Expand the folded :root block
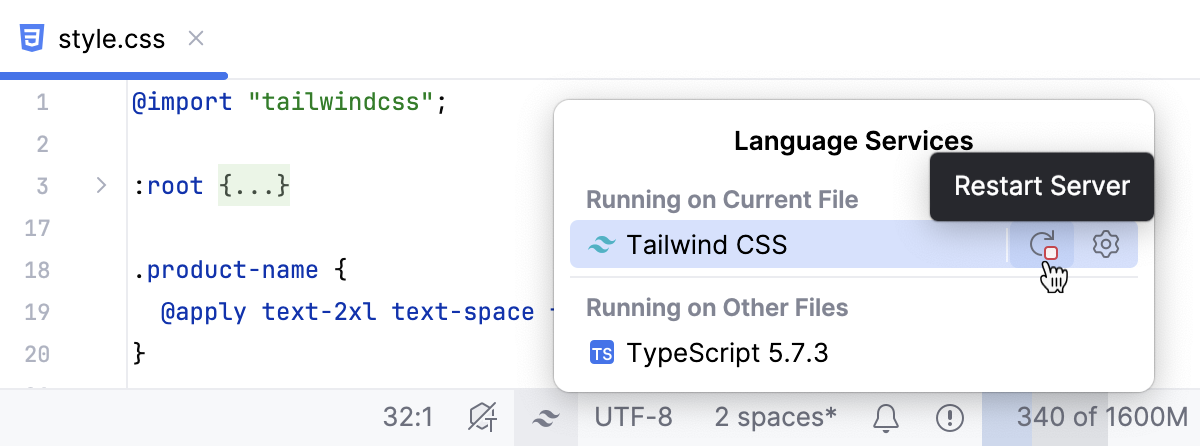1200x446 pixels. (x=101, y=186)
